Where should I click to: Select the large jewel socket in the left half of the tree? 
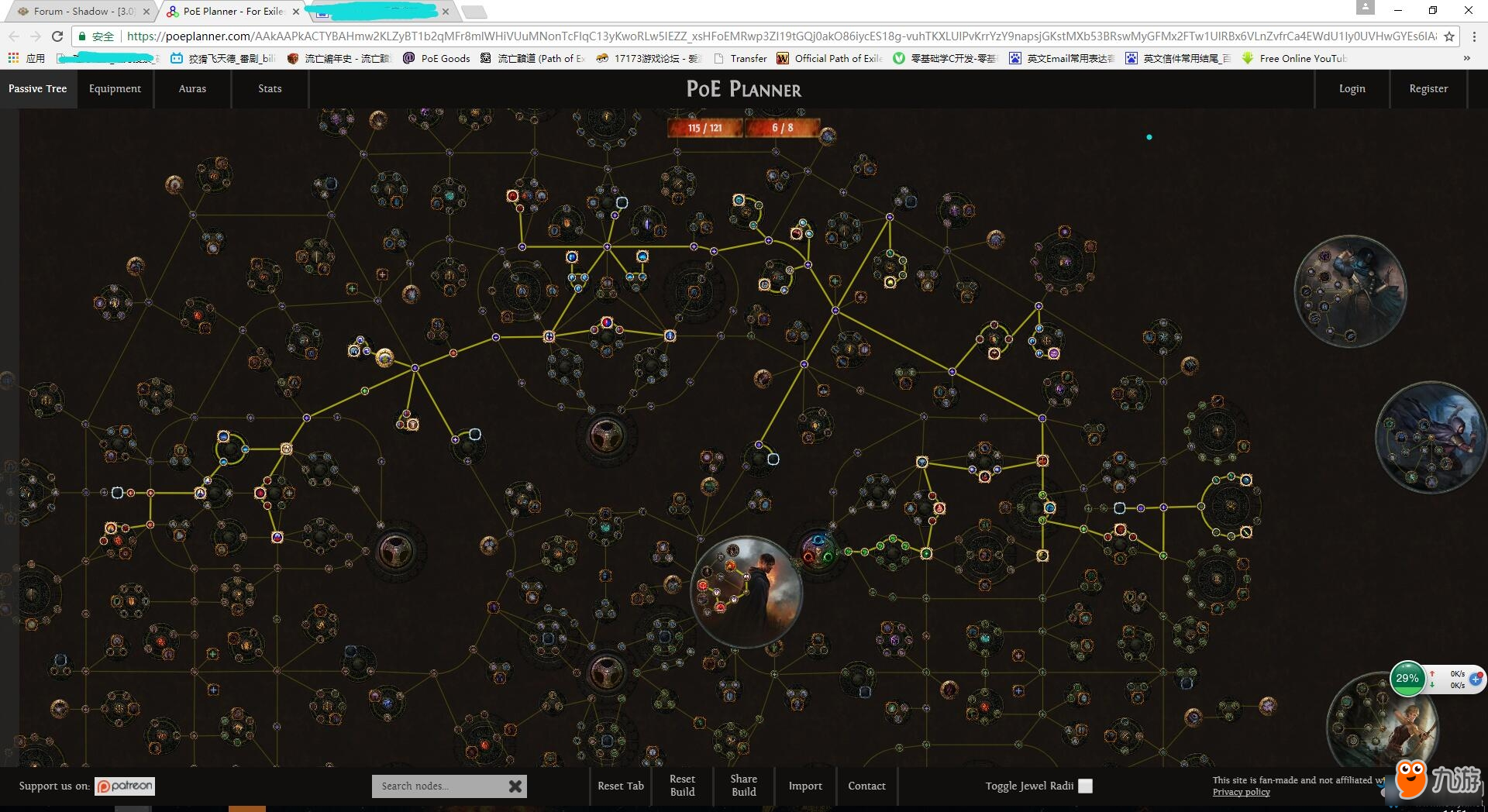[396, 551]
